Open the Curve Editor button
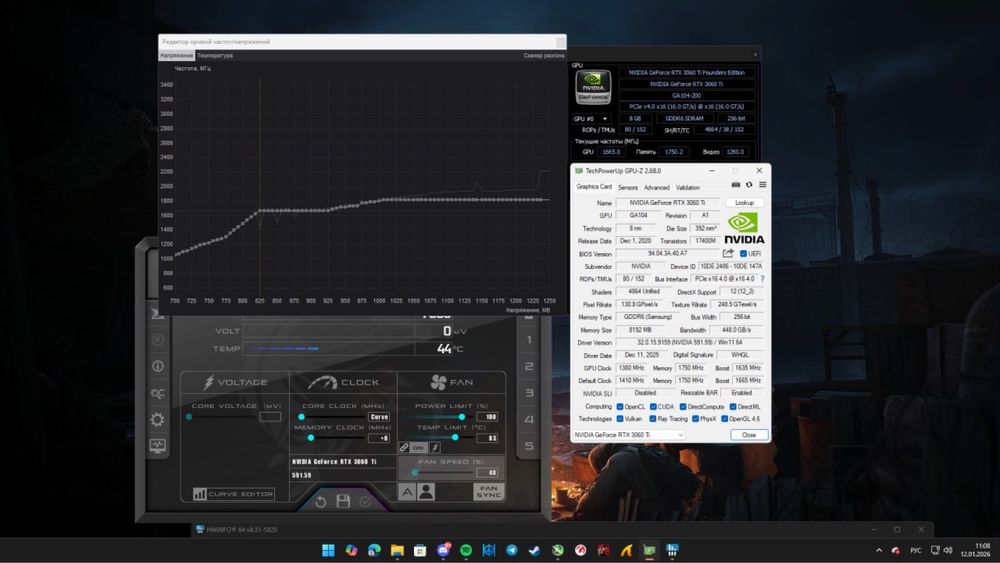 [234, 494]
